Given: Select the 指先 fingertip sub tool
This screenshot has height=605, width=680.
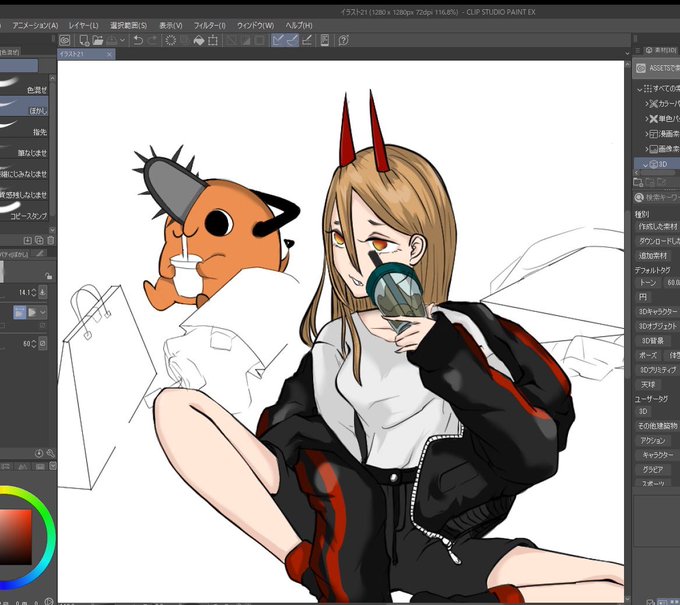Looking at the screenshot, I should tap(24, 128).
